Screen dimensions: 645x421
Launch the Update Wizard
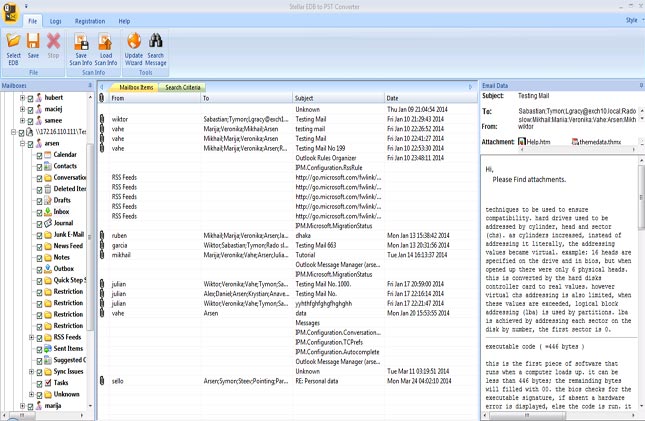[134, 49]
